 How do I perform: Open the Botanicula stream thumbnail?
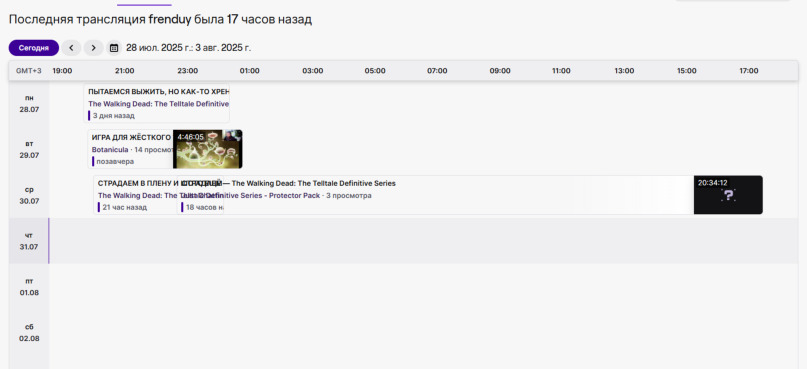[207, 149]
